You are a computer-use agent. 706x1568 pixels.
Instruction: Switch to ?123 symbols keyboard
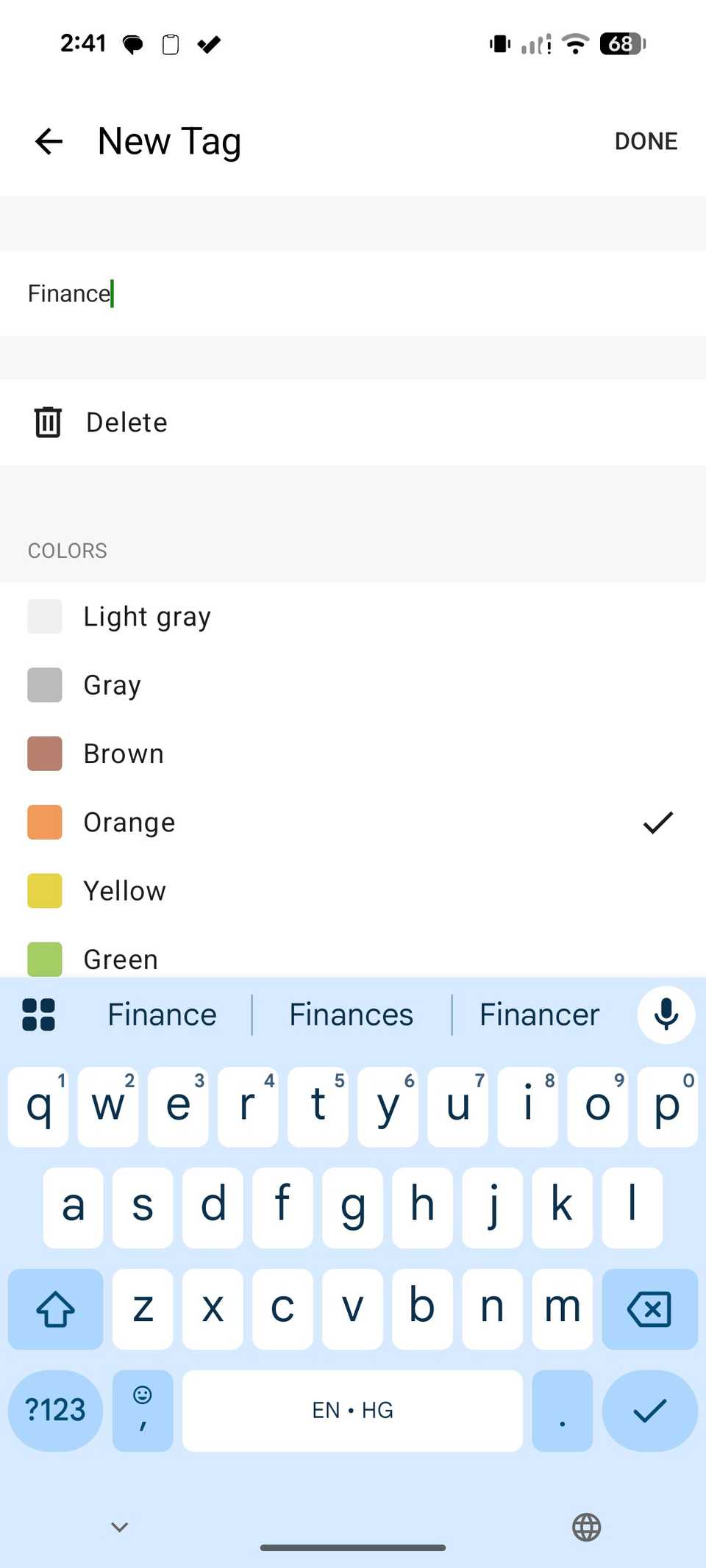click(55, 1410)
